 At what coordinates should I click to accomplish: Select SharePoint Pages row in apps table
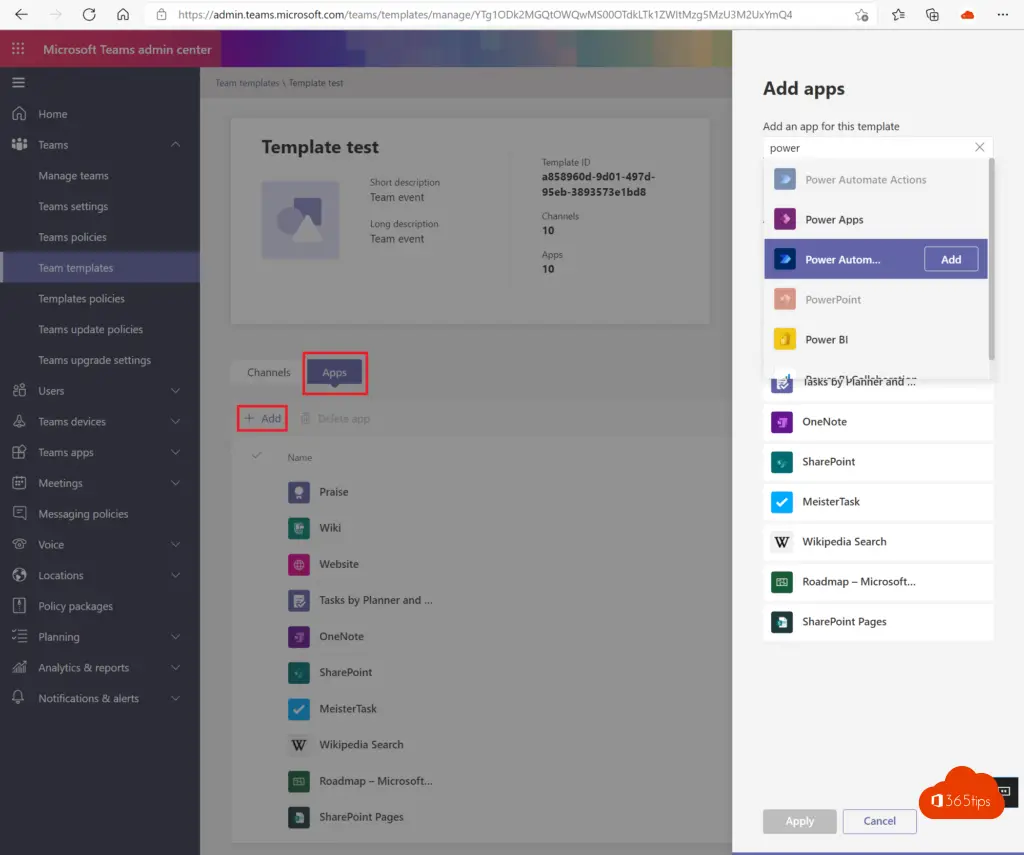click(x=479, y=817)
